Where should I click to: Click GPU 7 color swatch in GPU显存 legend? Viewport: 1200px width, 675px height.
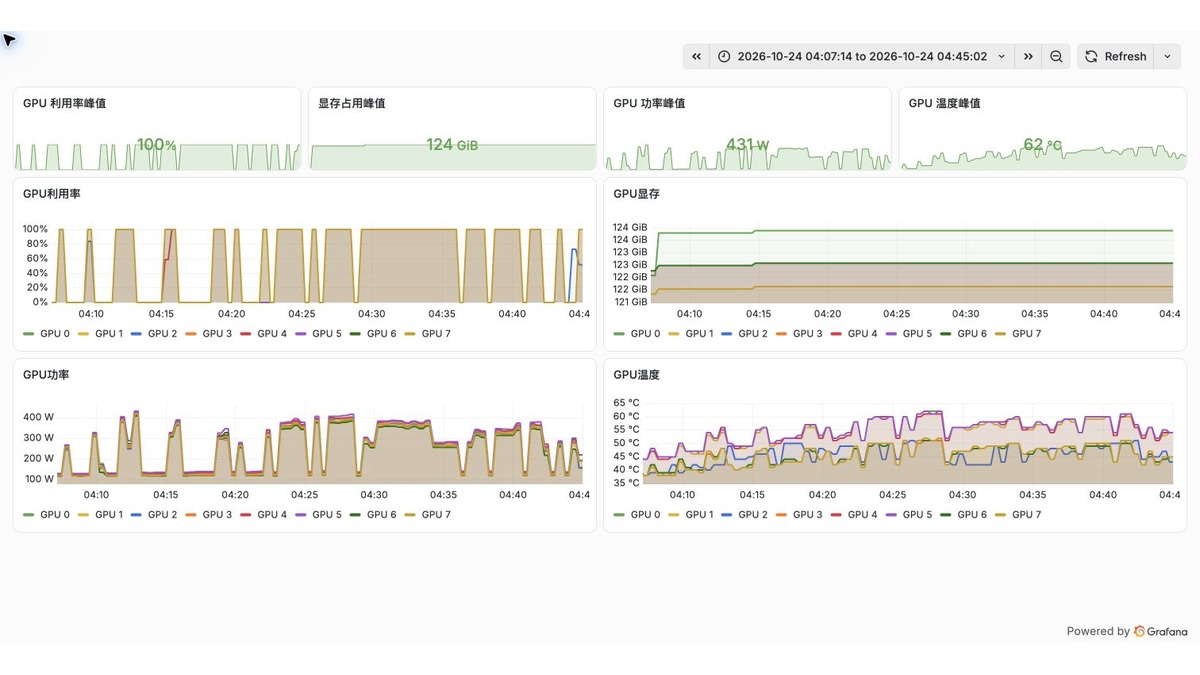point(1001,334)
